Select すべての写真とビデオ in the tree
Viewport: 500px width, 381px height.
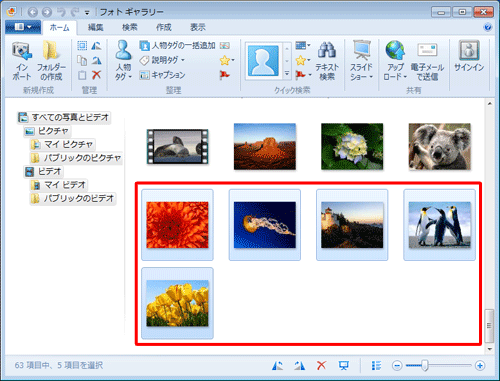[x=64, y=117]
